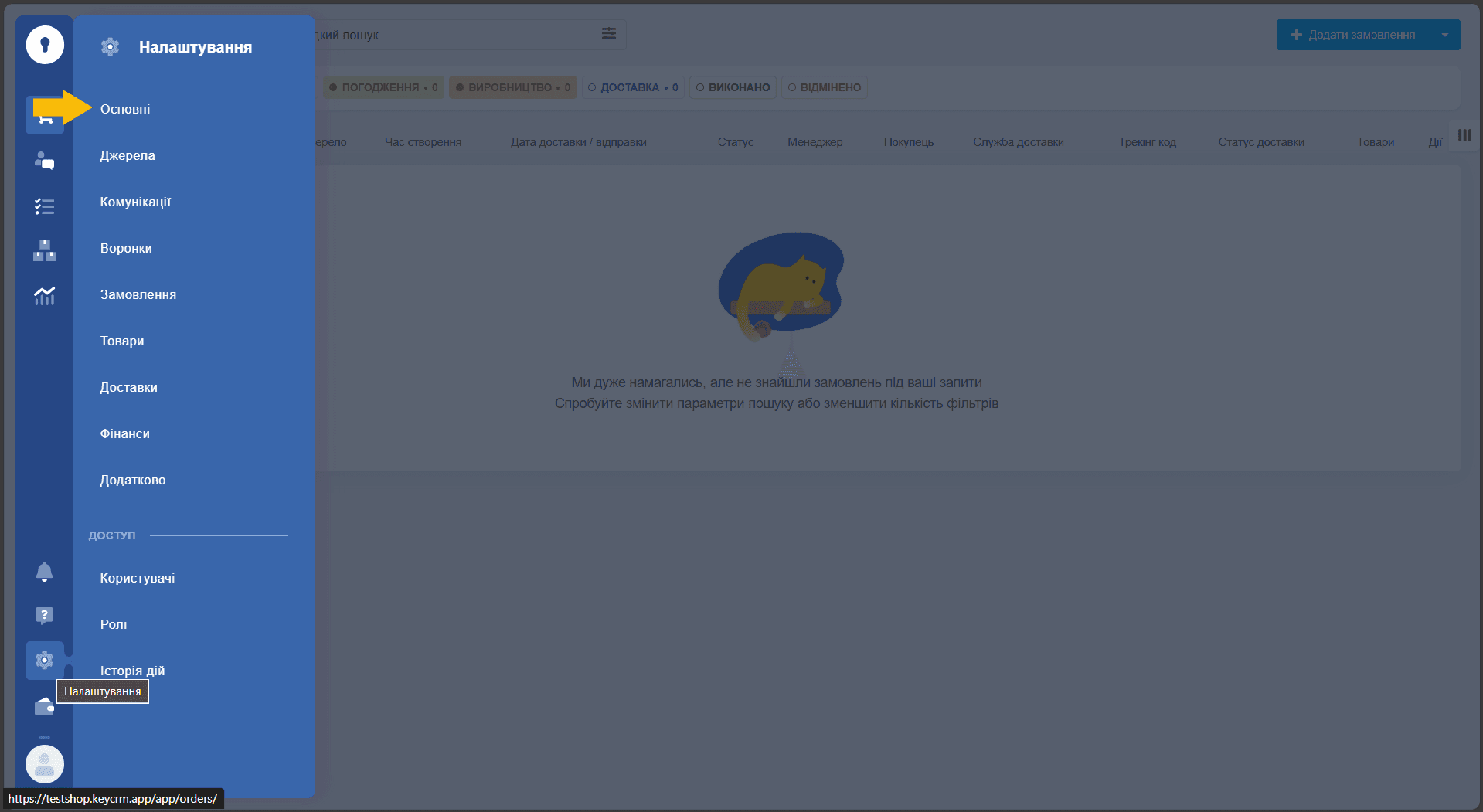Toggle the ВІДМІНЕНО status filter

pyautogui.click(x=824, y=87)
